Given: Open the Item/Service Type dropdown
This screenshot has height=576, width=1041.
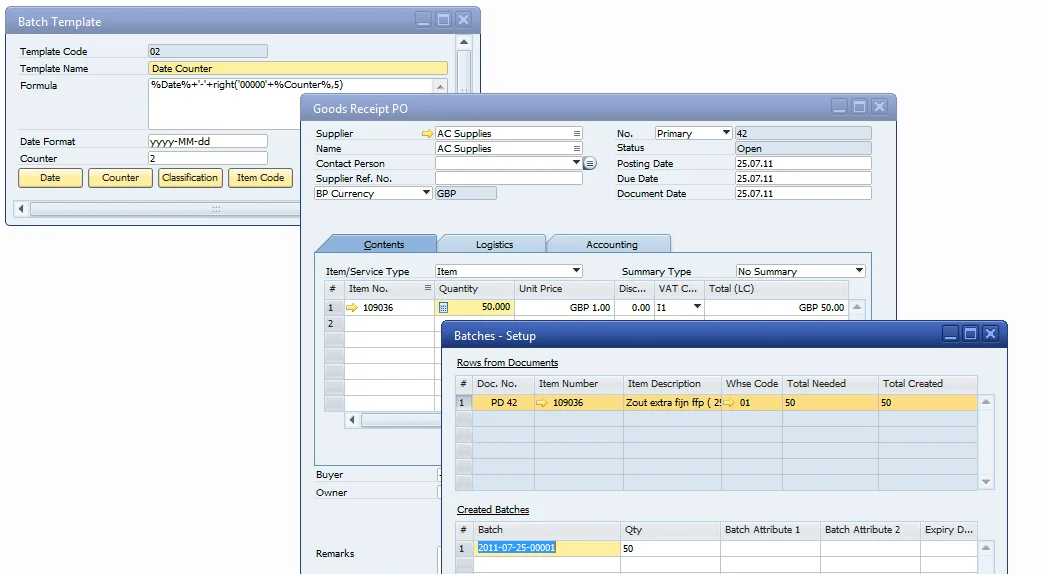Looking at the screenshot, I should click(x=576, y=271).
